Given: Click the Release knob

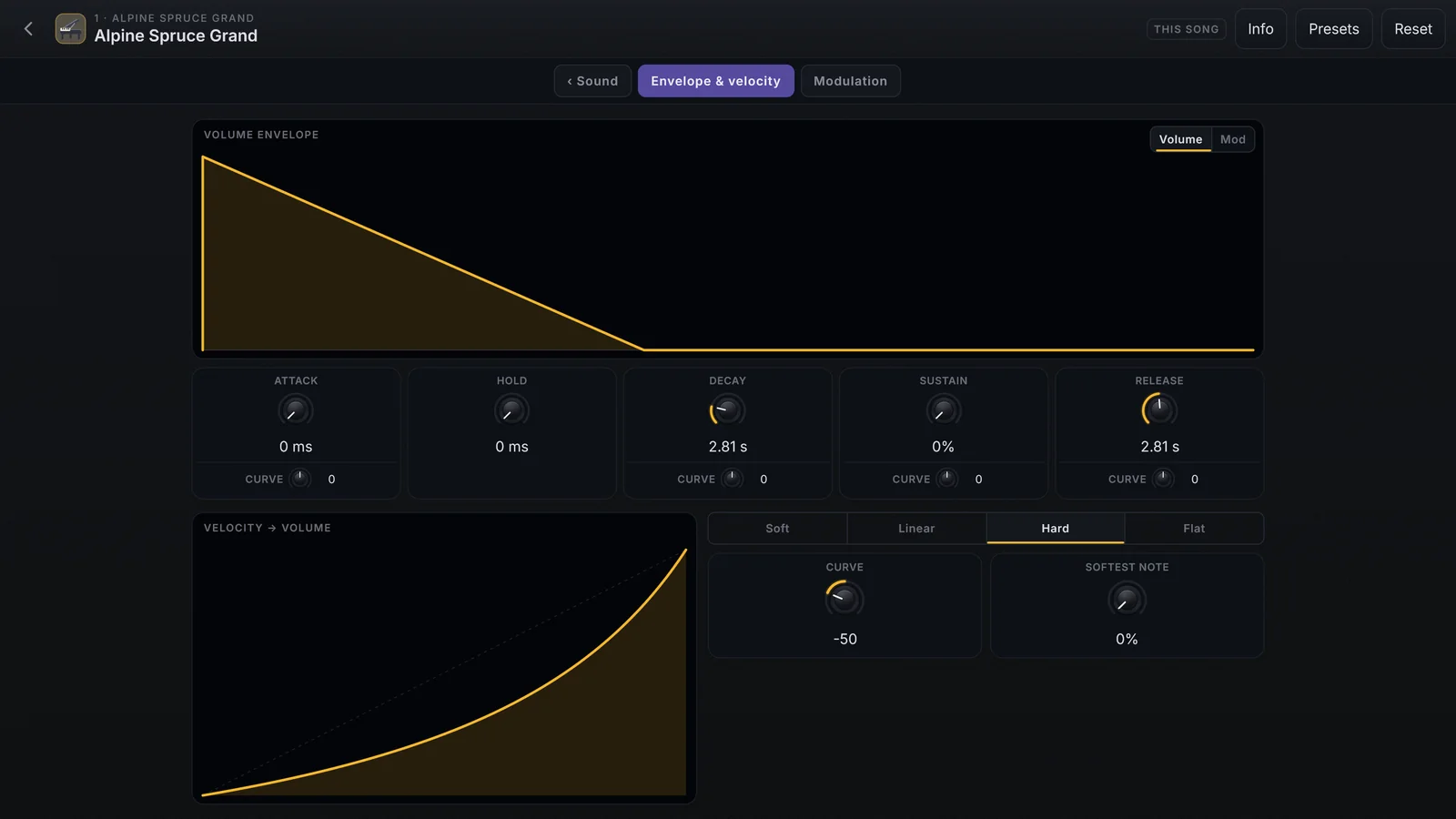Looking at the screenshot, I should pyautogui.click(x=1159, y=410).
